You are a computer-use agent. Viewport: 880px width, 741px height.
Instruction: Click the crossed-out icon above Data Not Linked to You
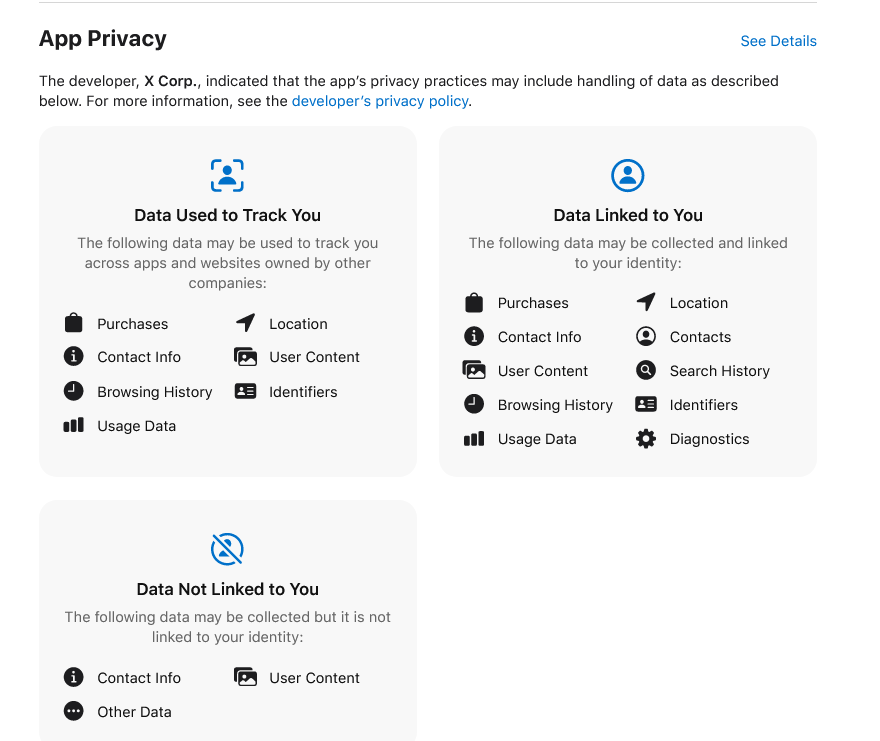coord(227,549)
